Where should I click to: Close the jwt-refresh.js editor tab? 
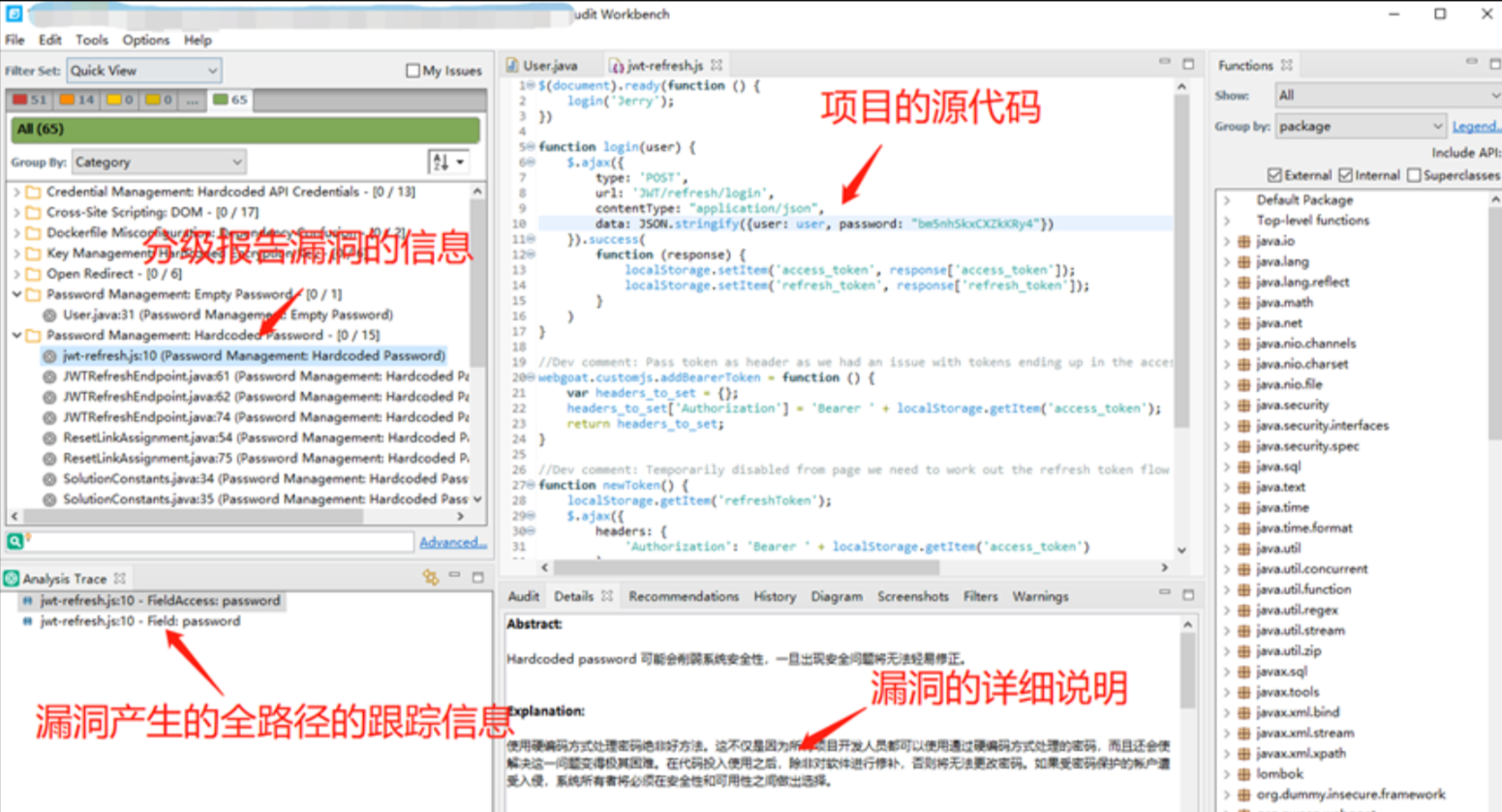tap(717, 65)
